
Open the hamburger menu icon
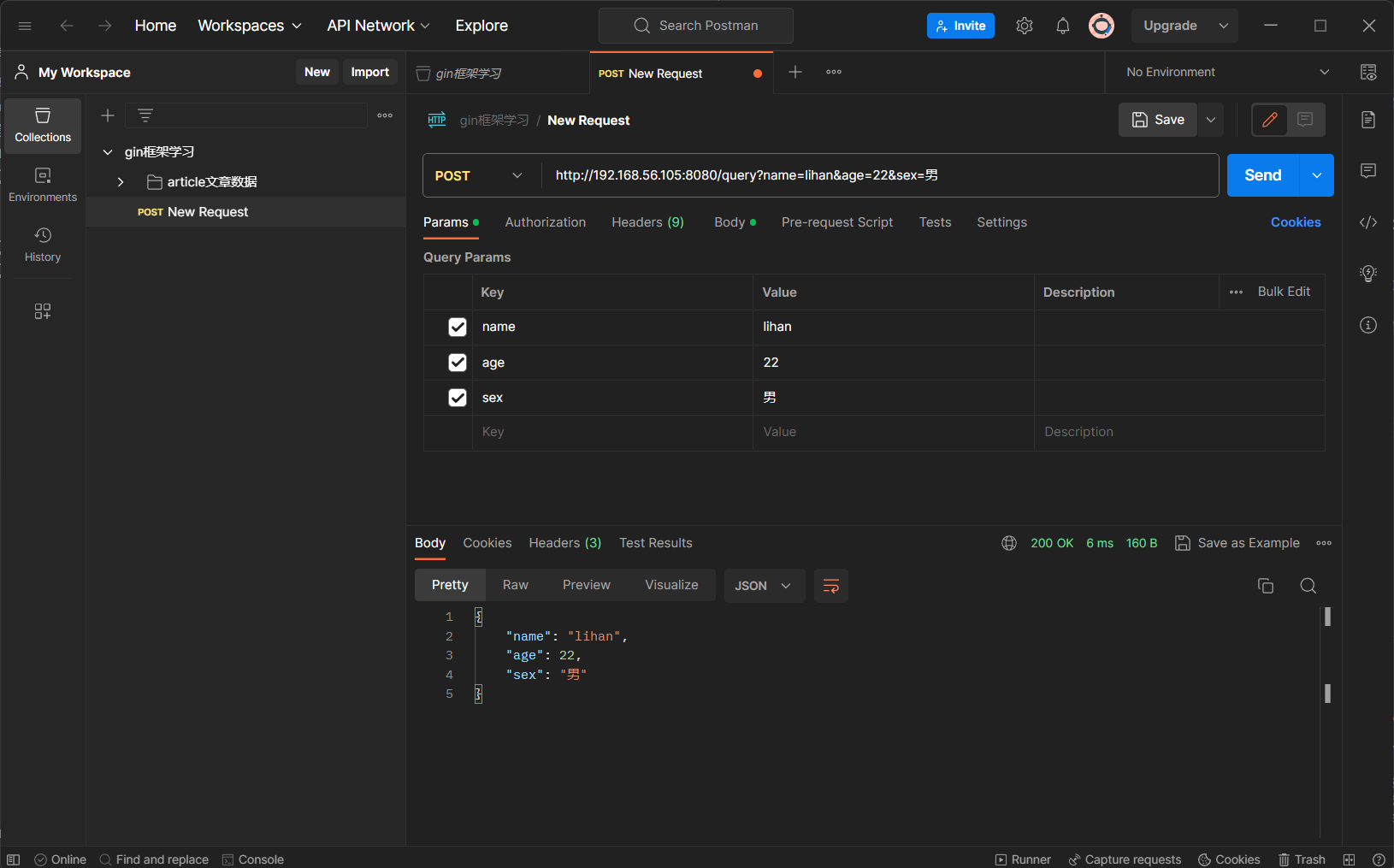pyautogui.click(x=25, y=26)
